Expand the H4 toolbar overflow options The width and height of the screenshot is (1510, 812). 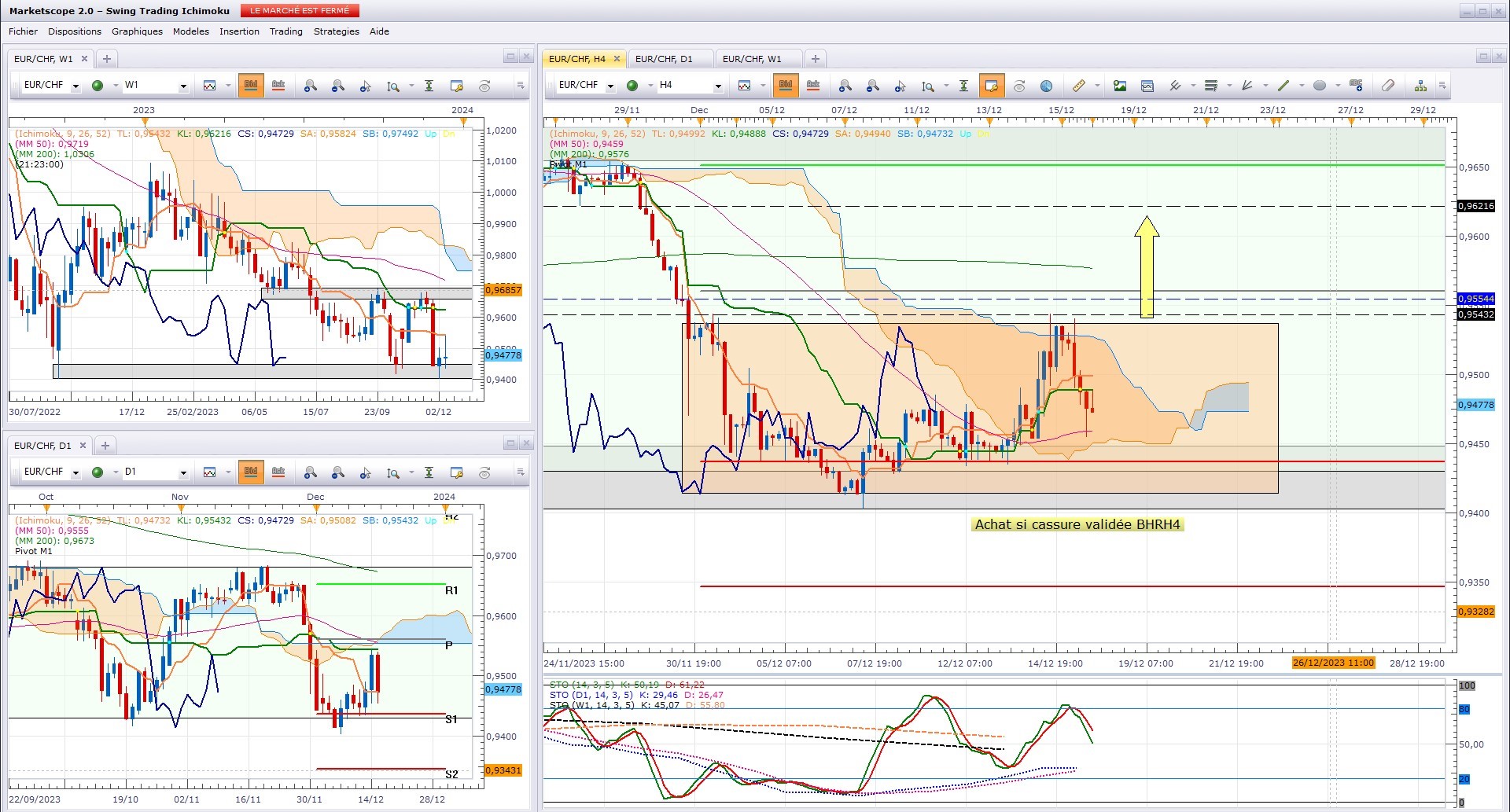pyautogui.click(x=1442, y=85)
